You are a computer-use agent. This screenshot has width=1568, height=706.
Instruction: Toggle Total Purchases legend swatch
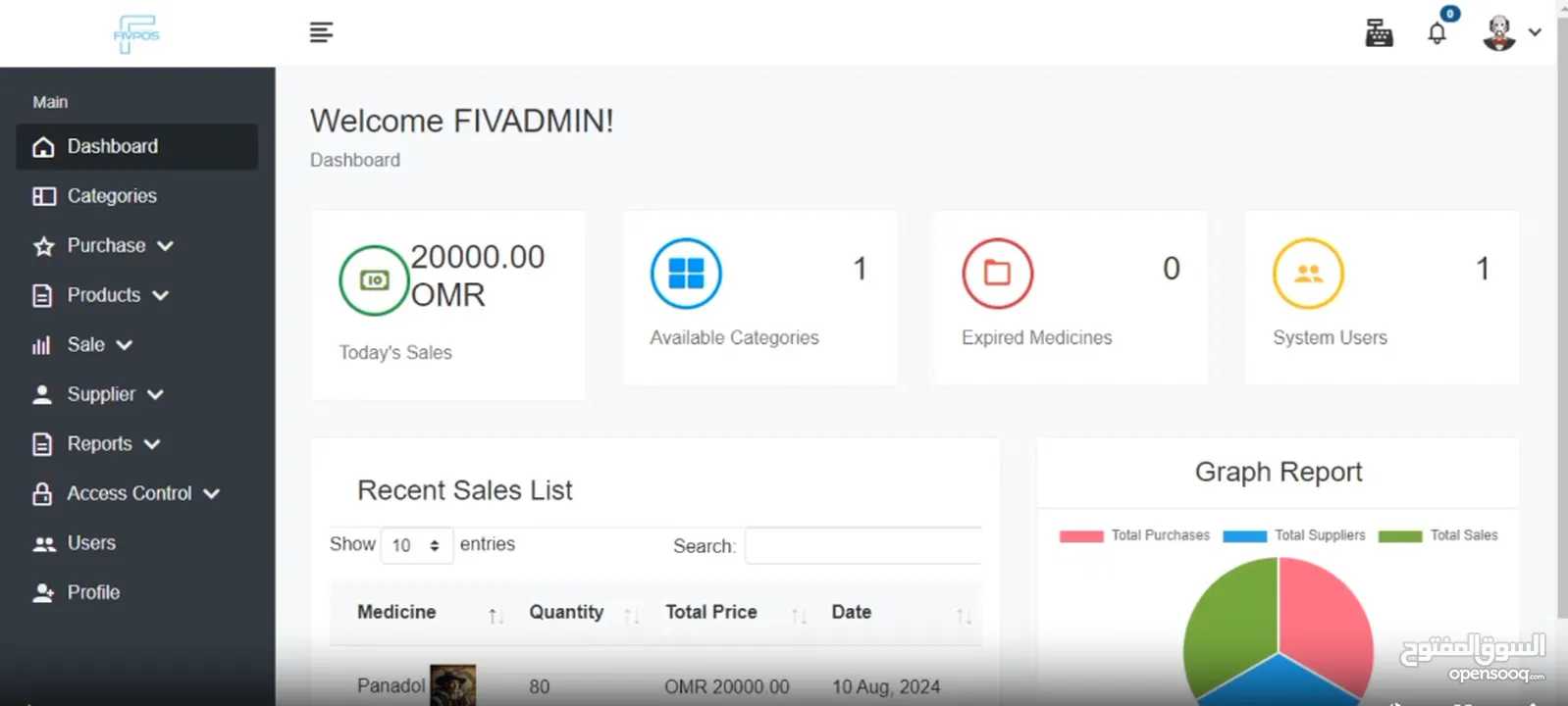(x=1081, y=536)
